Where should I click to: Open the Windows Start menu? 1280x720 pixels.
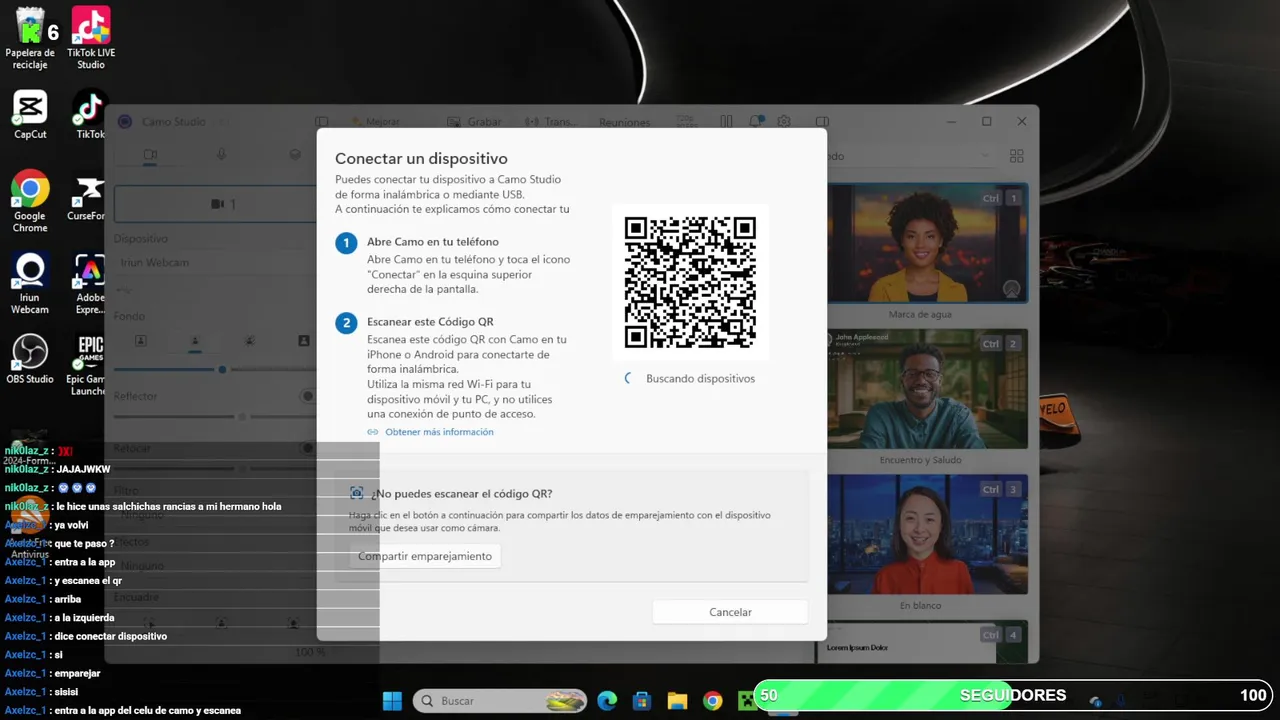pos(393,700)
